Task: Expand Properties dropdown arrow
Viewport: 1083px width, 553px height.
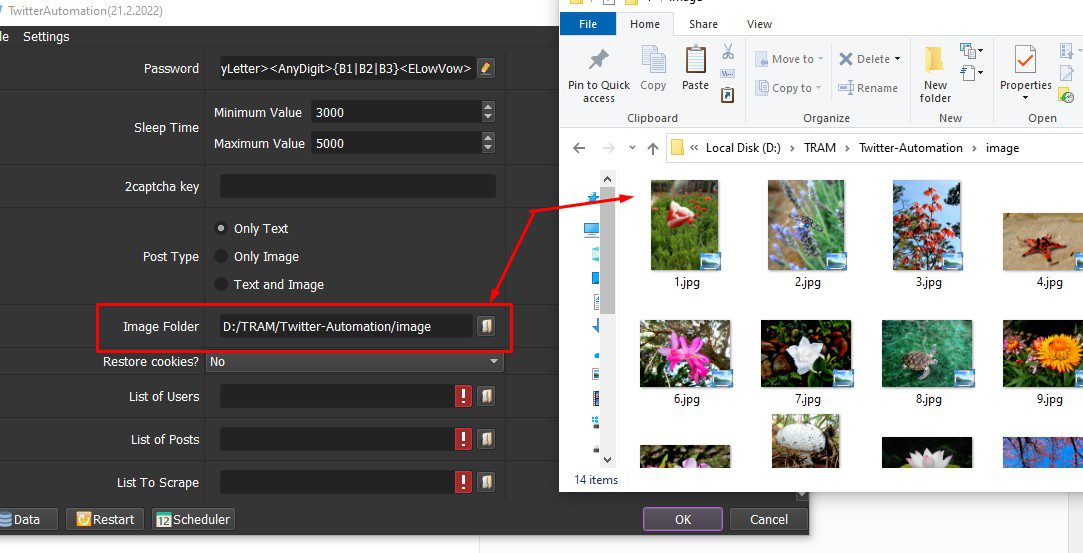Action: point(1025,98)
